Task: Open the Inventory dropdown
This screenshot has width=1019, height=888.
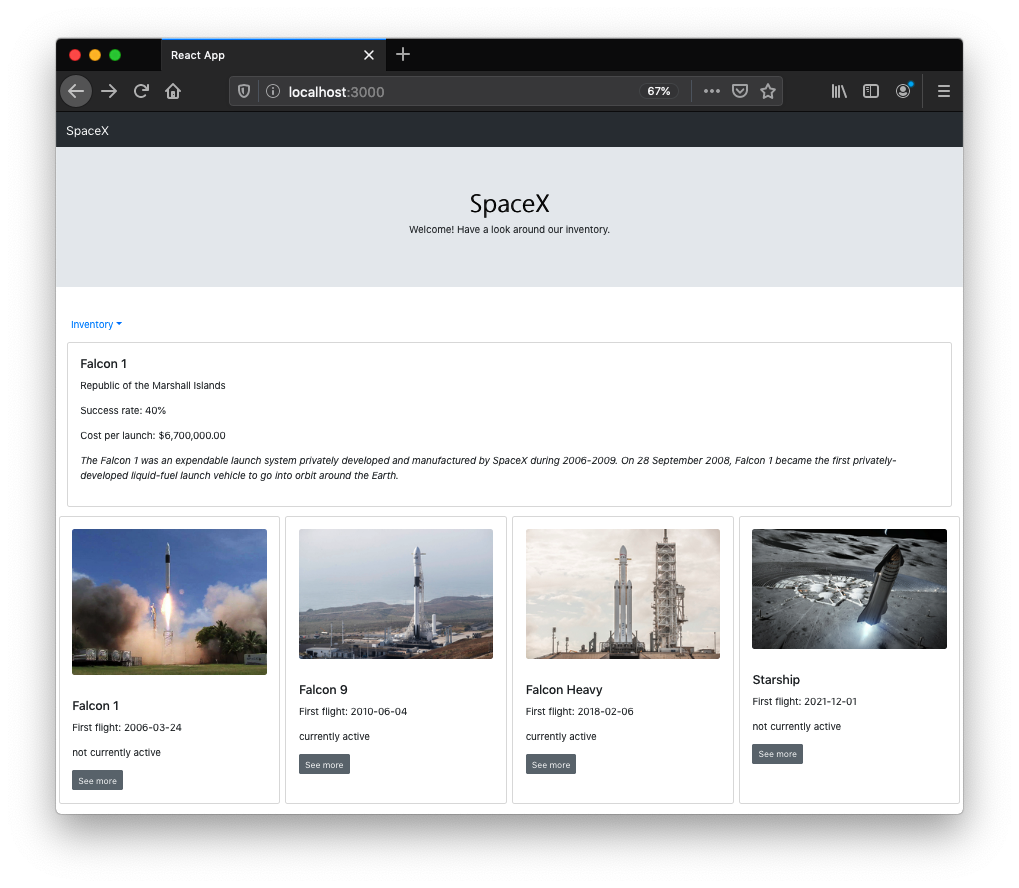Action: pos(96,324)
